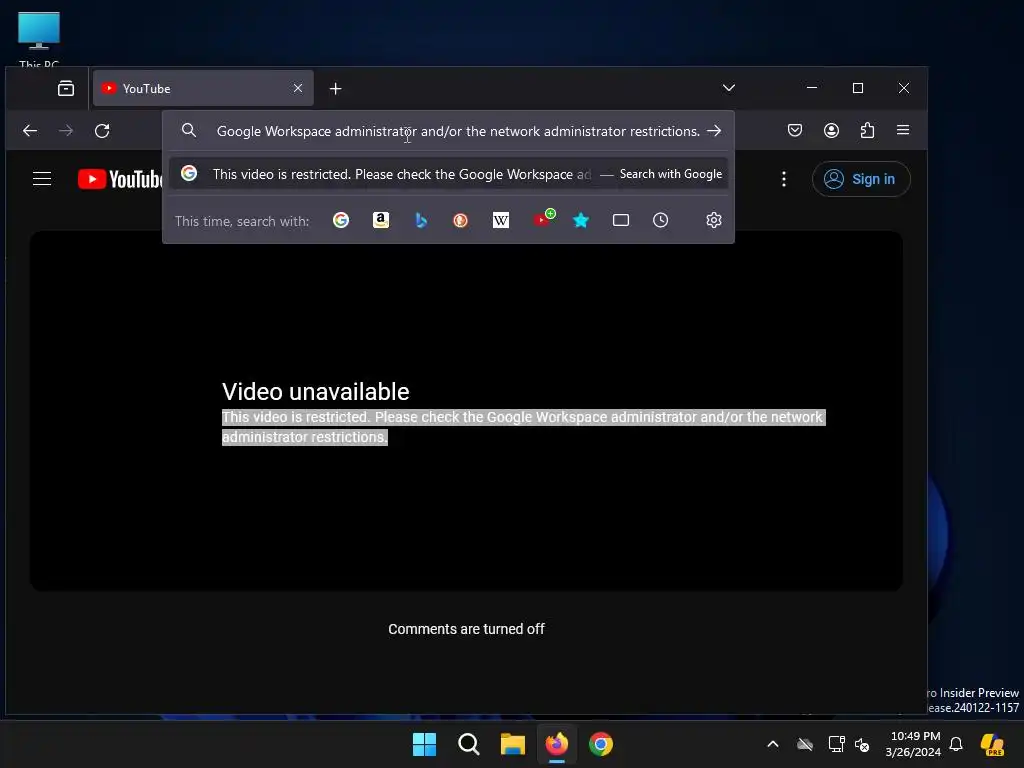Search only in History clock icon

tap(660, 220)
